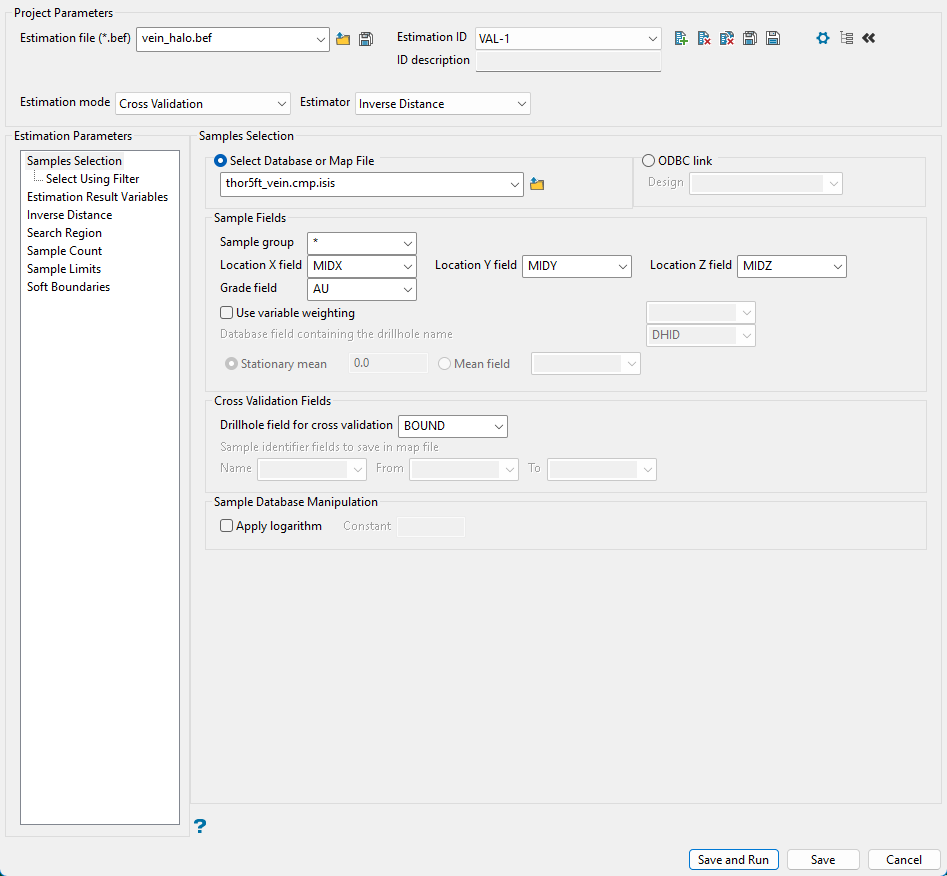Open Estimation Result Variables in the tree
Viewport: 947px width, 876px height.
97,197
